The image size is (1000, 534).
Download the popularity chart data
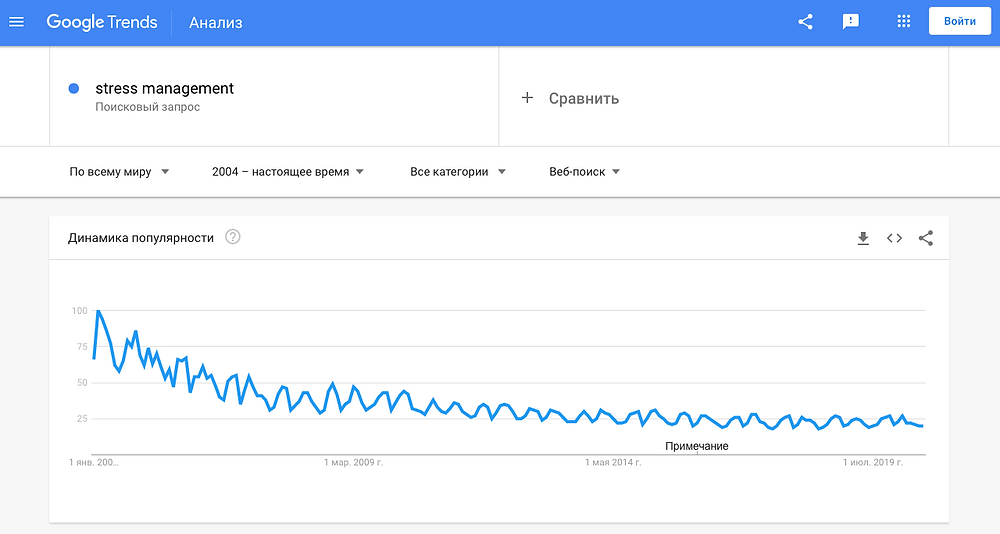tap(863, 238)
